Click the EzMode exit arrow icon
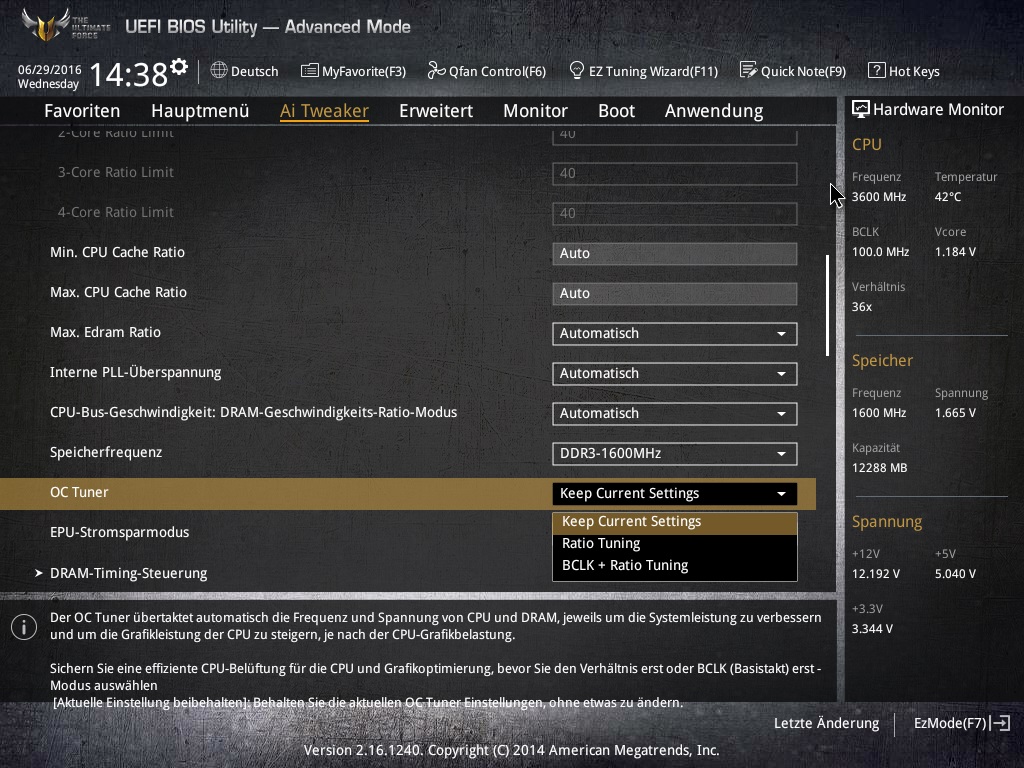1024x768 pixels. tap(1001, 723)
